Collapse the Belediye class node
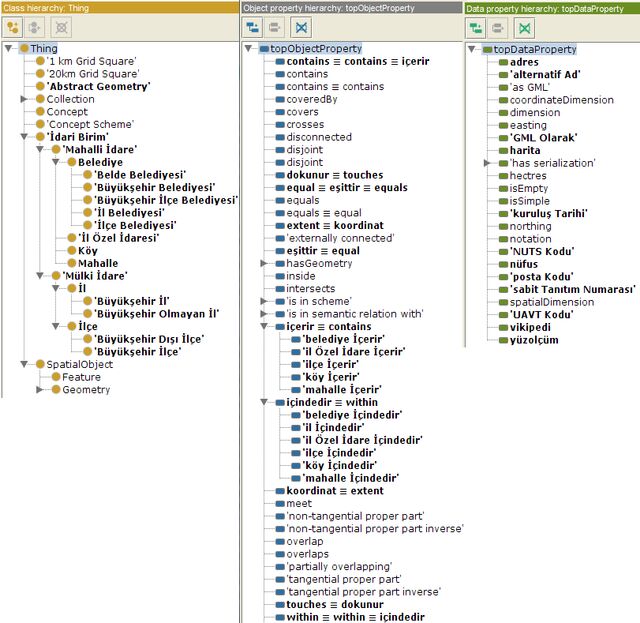 point(56,162)
